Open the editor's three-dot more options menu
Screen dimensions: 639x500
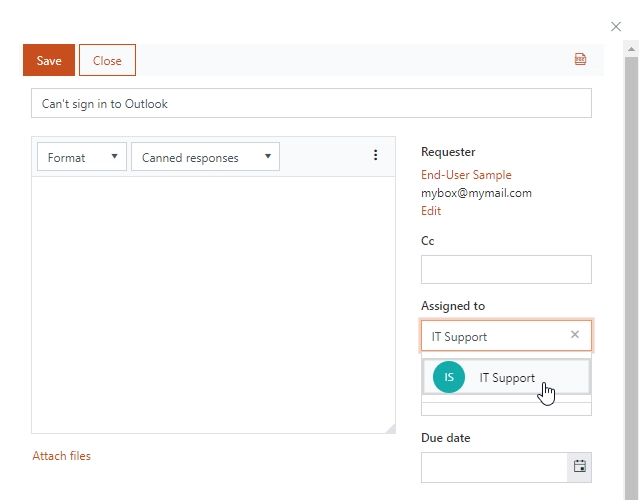(x=375, y=155)
